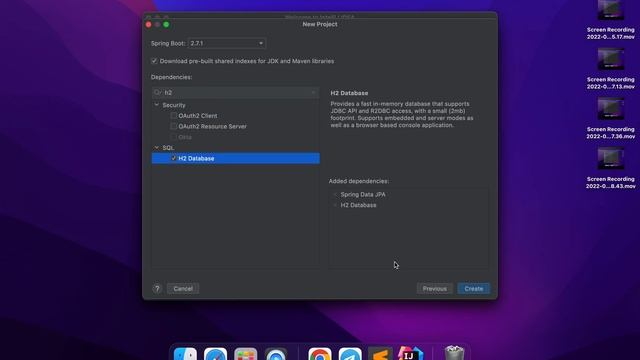Image resolution: width=640 pixels, height=360 pixels.
Task: Open the Screen Recording 7.13.mov desktop file
Action: tap(611, 69)
